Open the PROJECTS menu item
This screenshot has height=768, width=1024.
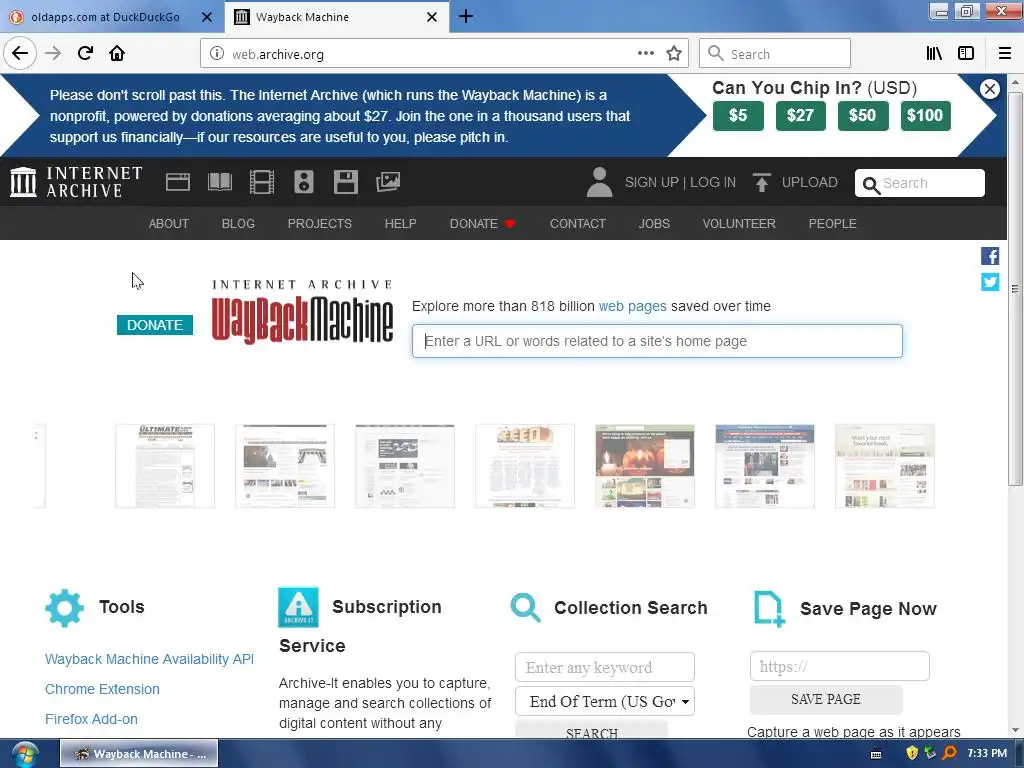click(x=319, y=223)
